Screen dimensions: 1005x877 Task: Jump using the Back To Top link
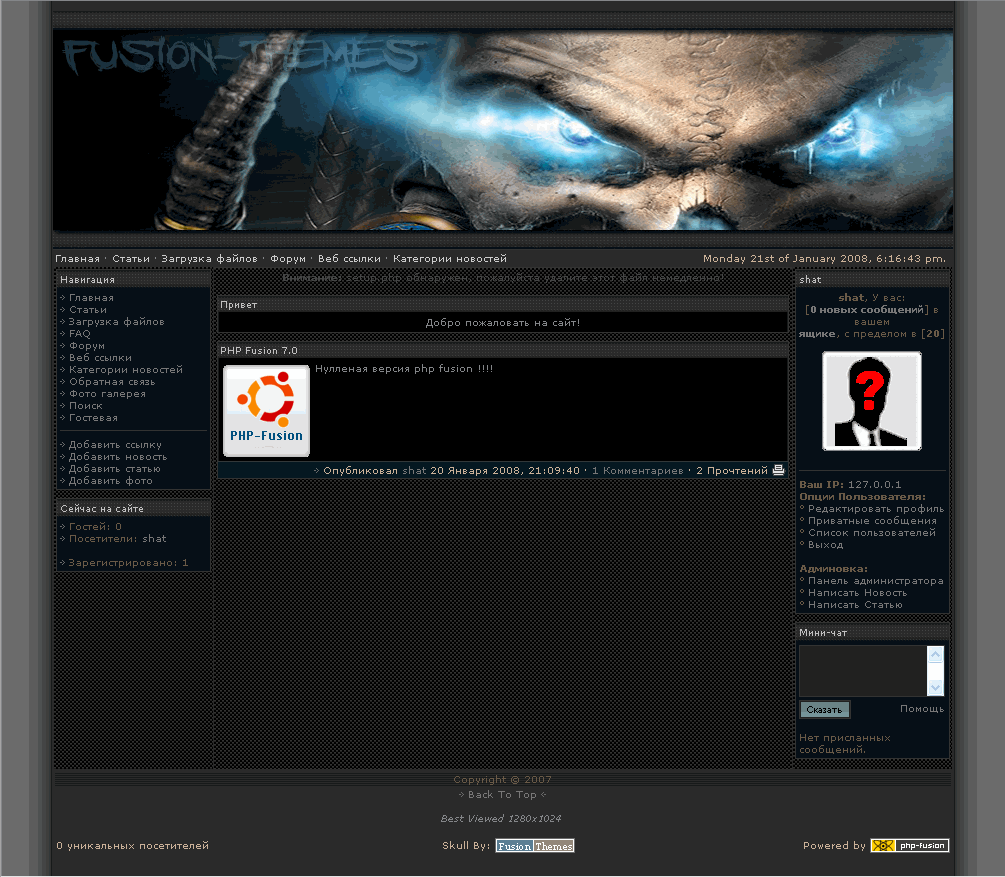tap(502, 795)
